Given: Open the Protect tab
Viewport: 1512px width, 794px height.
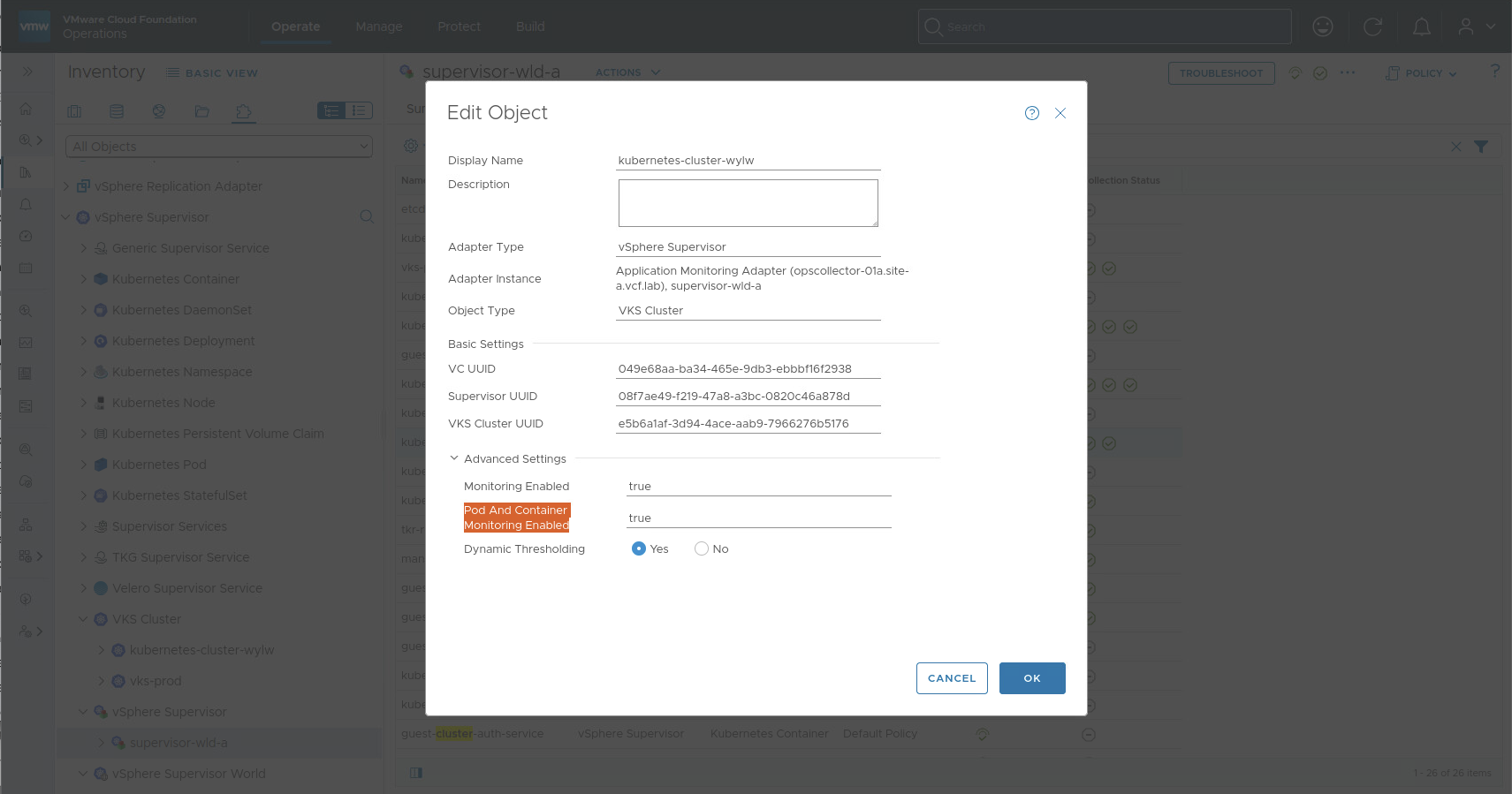Looking at the screenshot, I should click(x=459, y=26).
